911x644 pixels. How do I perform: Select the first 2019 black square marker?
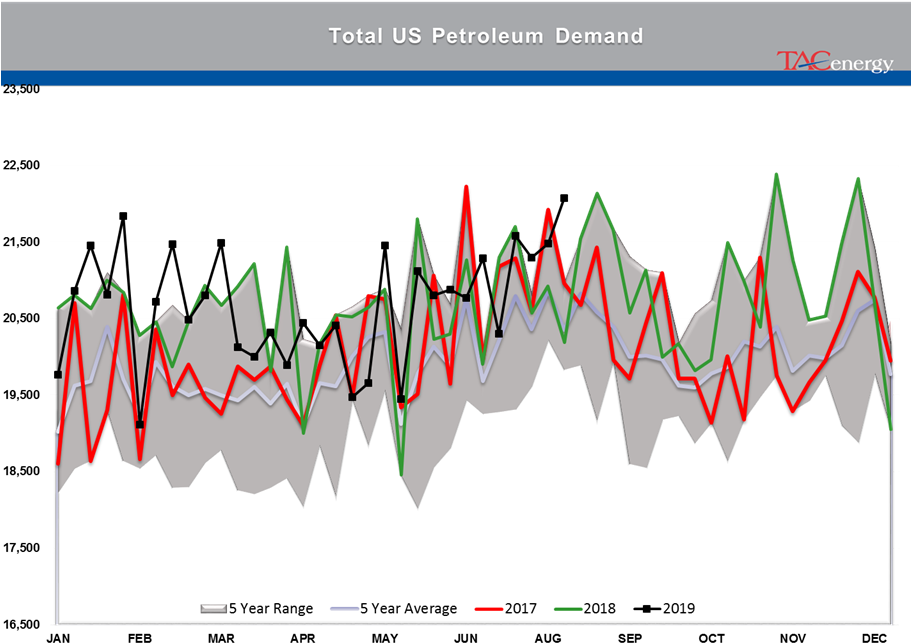[58, 374]
